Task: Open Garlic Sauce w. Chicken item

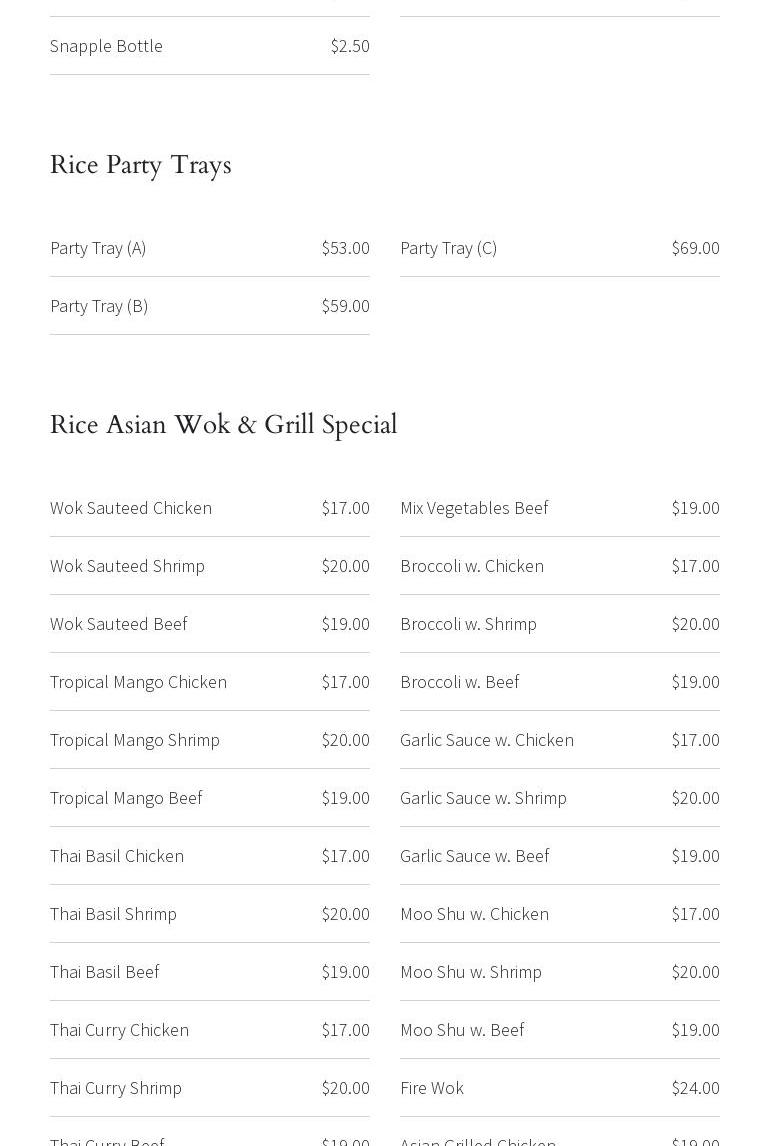Action: [487, 740]
